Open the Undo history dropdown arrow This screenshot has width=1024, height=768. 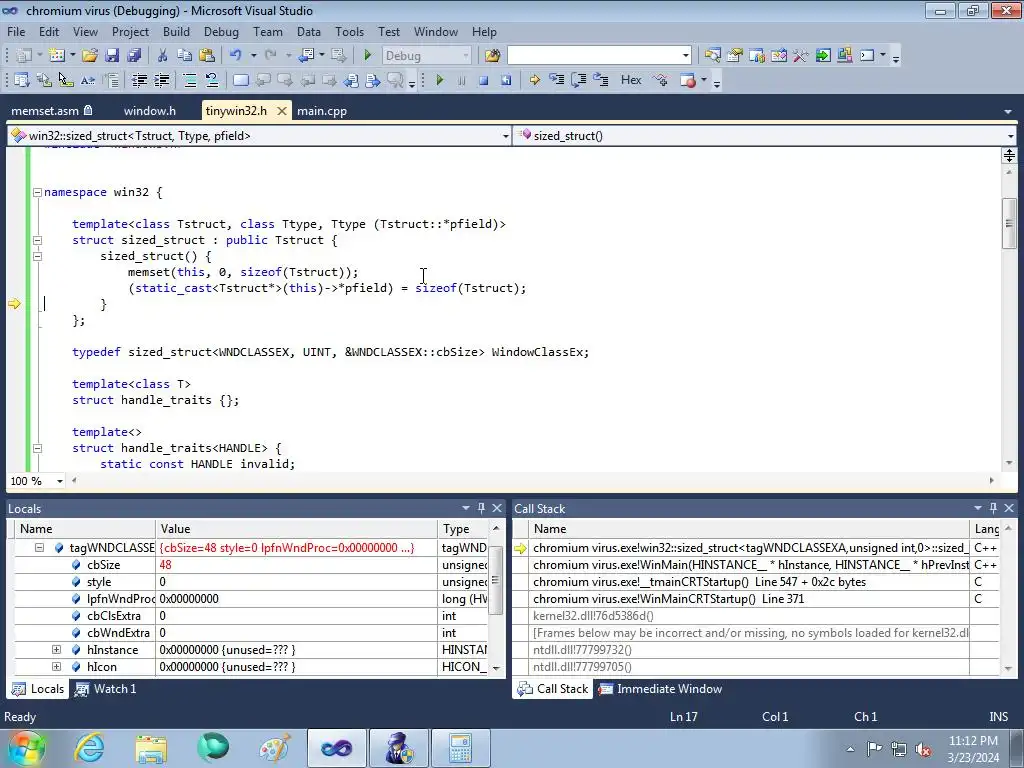pos(253,56)
